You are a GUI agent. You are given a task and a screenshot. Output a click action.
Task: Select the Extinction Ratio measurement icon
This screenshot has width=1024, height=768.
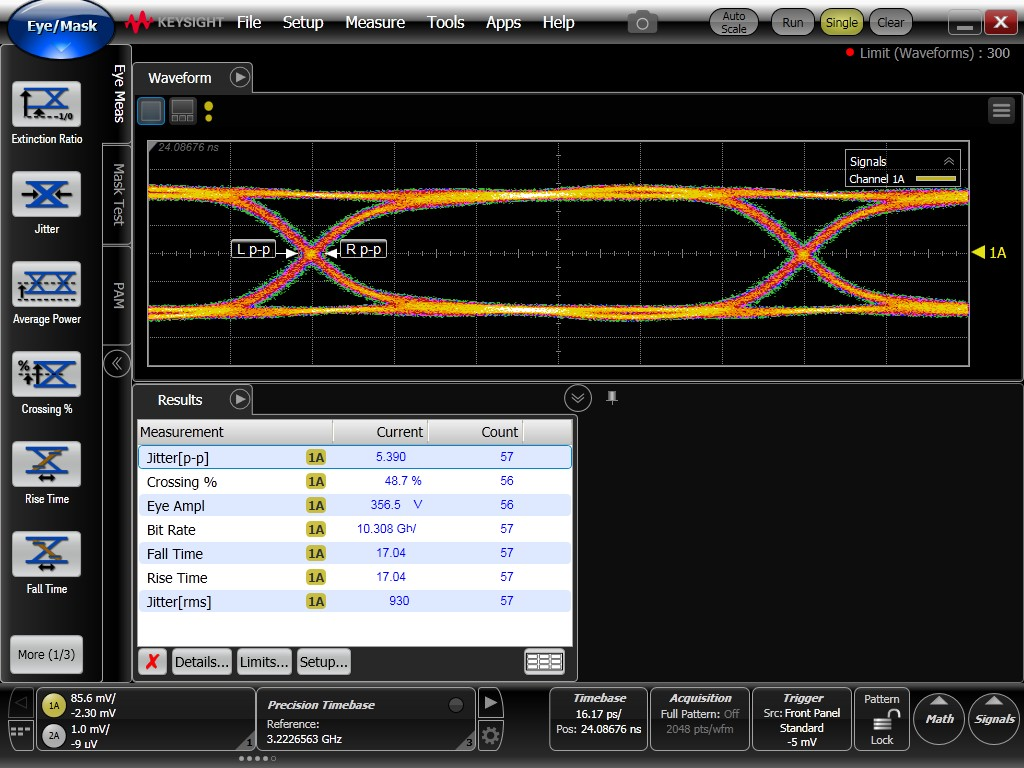point(46,104)
